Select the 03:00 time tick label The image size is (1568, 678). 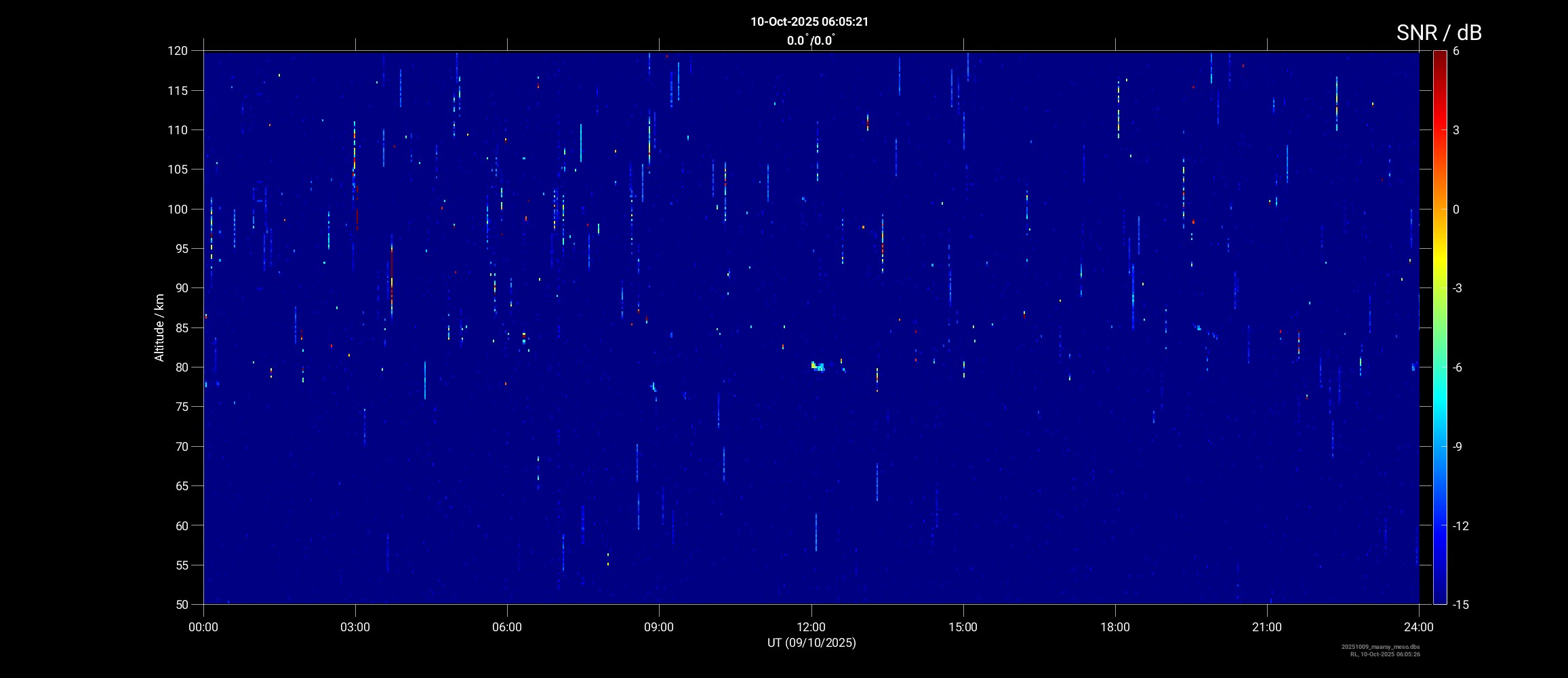tap(355, 627)
